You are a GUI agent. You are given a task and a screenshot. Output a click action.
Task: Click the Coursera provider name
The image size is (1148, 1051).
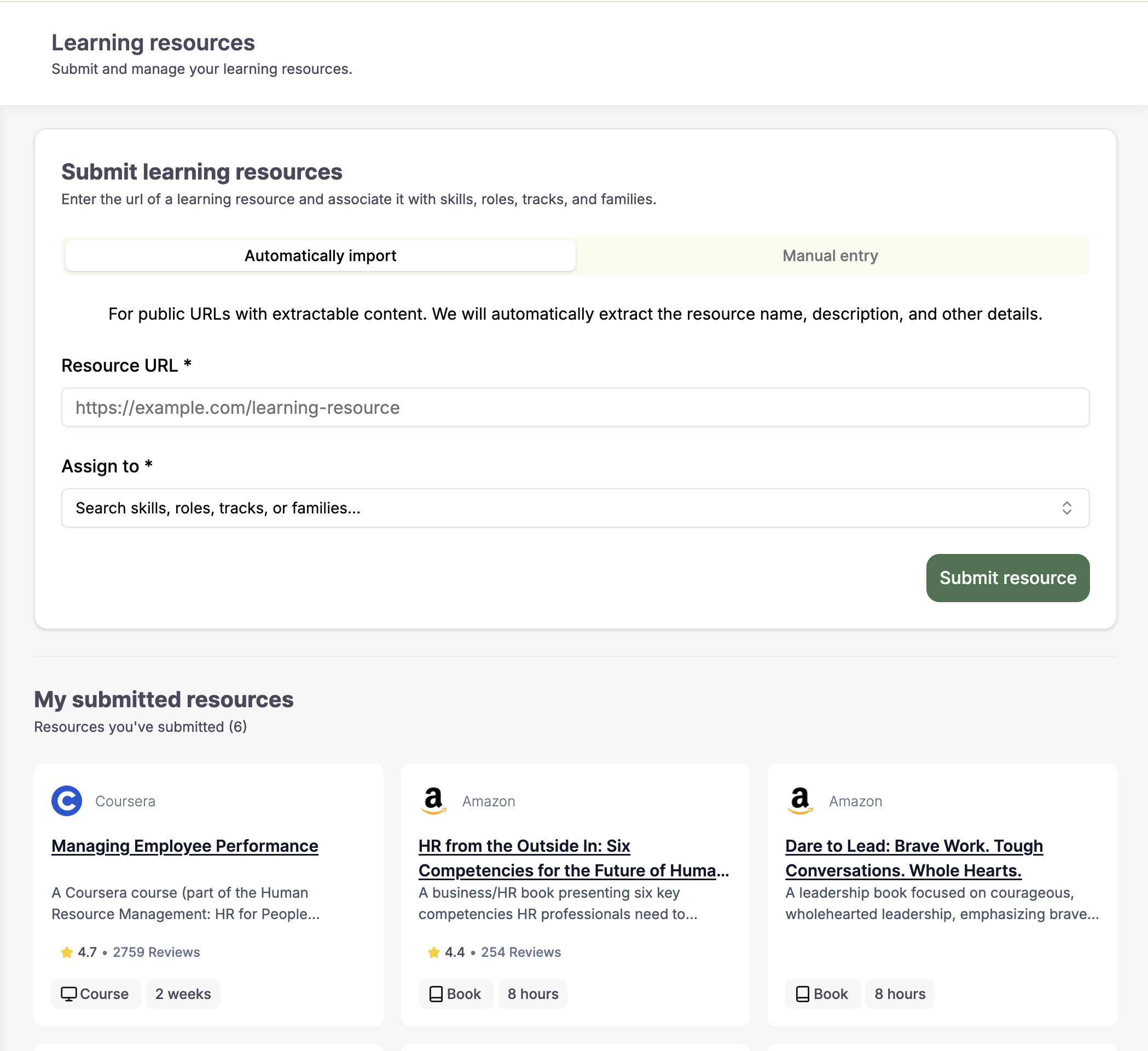click(125, 801)
